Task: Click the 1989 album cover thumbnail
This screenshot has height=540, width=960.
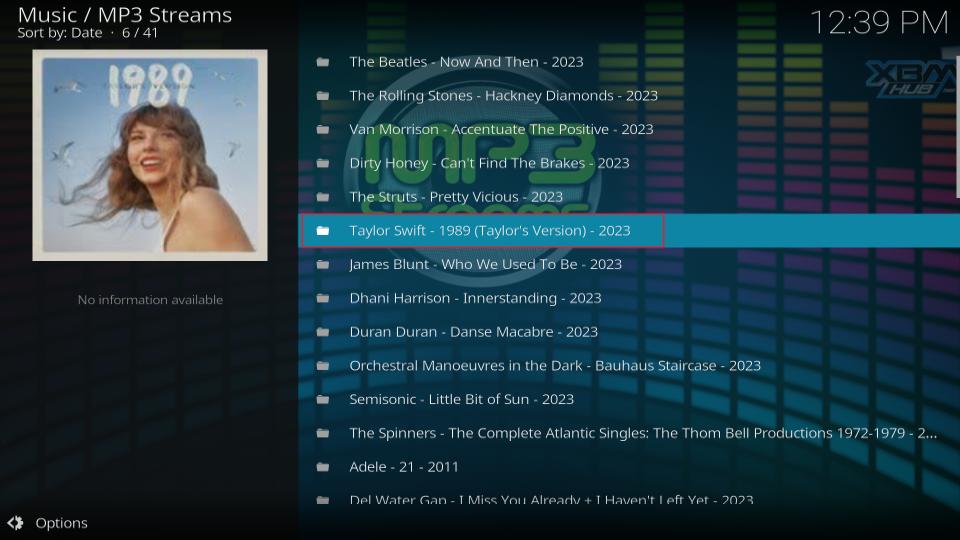Action: (150, 155)
